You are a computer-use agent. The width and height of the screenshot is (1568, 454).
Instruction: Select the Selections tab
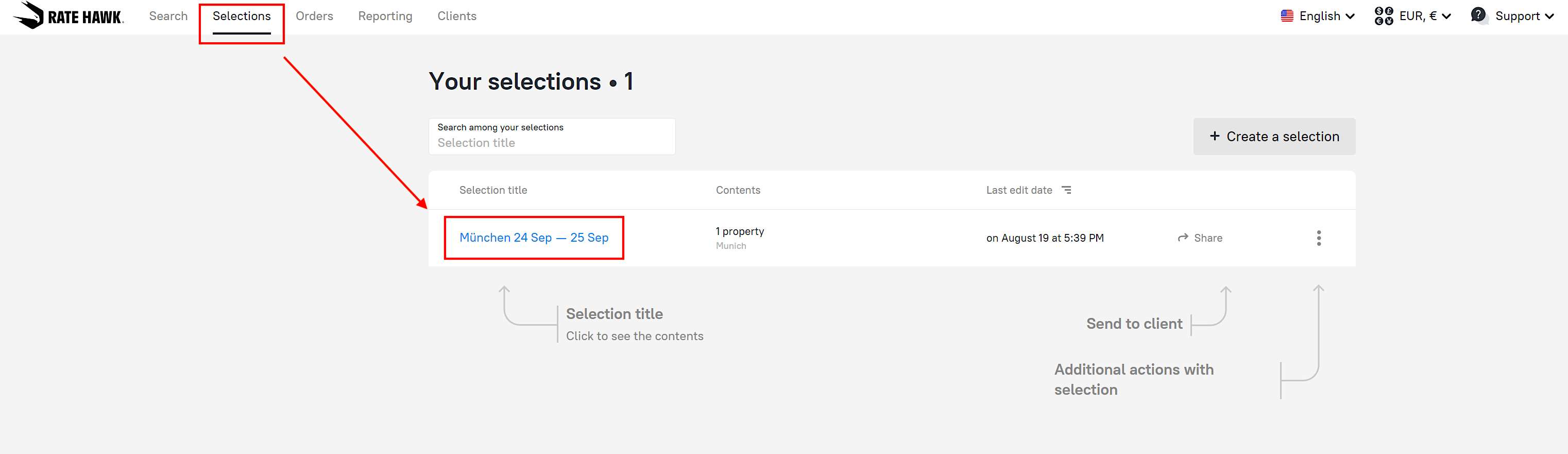coord(241,16)
